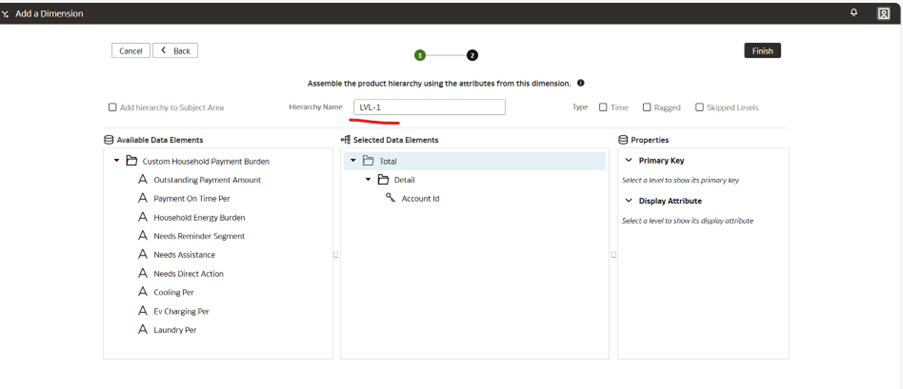Check the Time type checkbox
This screenshot has height=389, width=903.
tap(603, 107)
